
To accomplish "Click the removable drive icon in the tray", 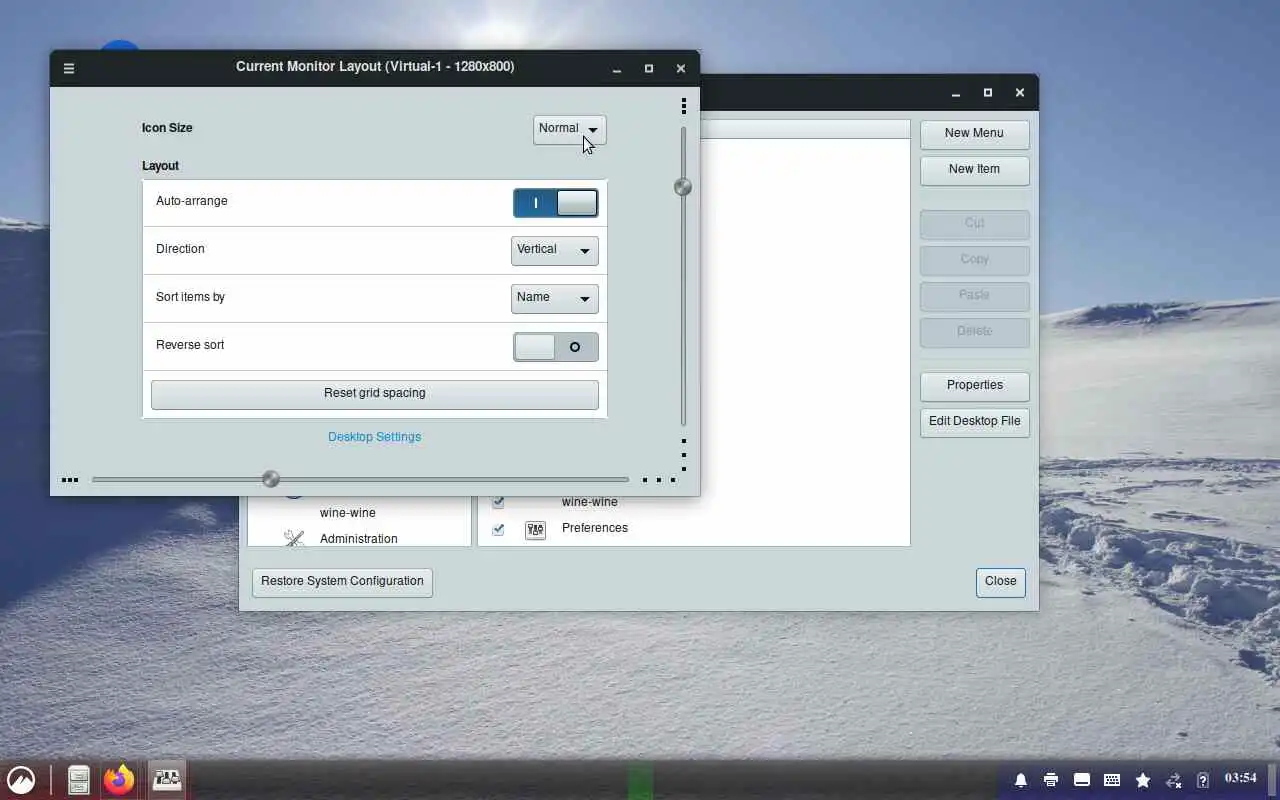I will tap(1081, 780).
